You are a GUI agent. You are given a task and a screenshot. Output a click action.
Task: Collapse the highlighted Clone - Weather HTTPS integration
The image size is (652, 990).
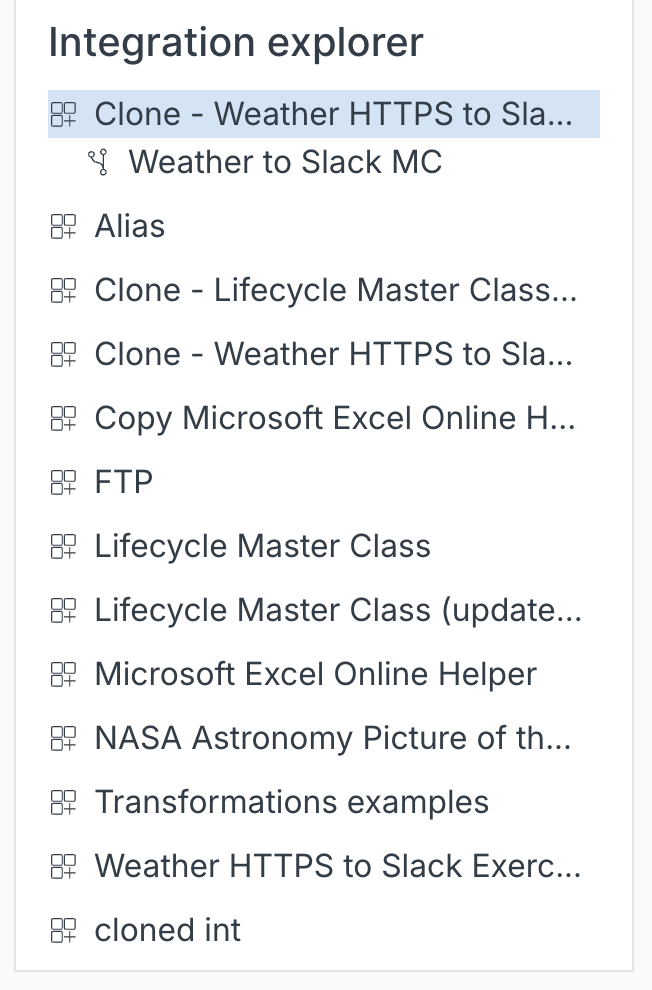pyautogui.click(x=63, y=115)
